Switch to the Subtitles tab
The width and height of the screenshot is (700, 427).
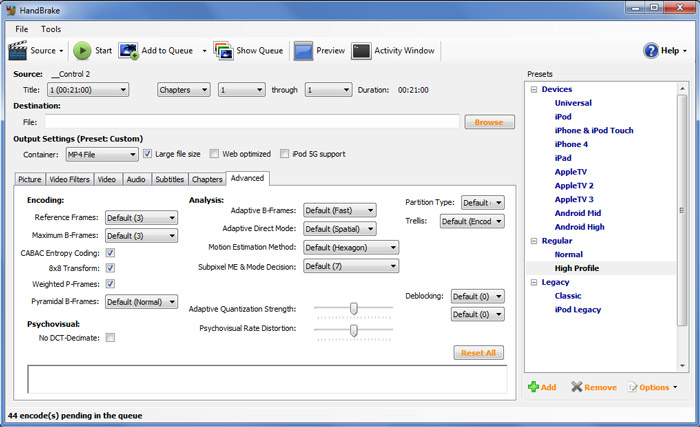point(170,179)
